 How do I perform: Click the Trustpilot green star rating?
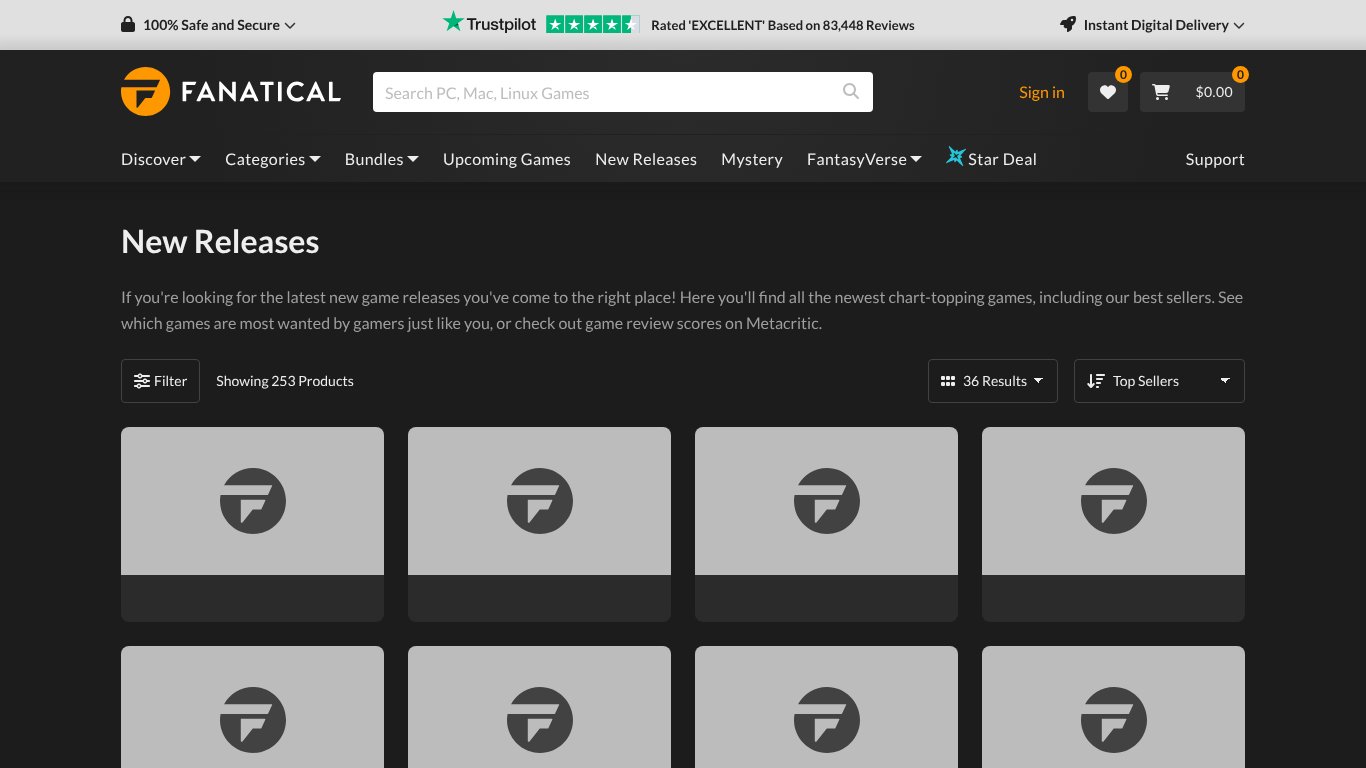pos(592,25)
